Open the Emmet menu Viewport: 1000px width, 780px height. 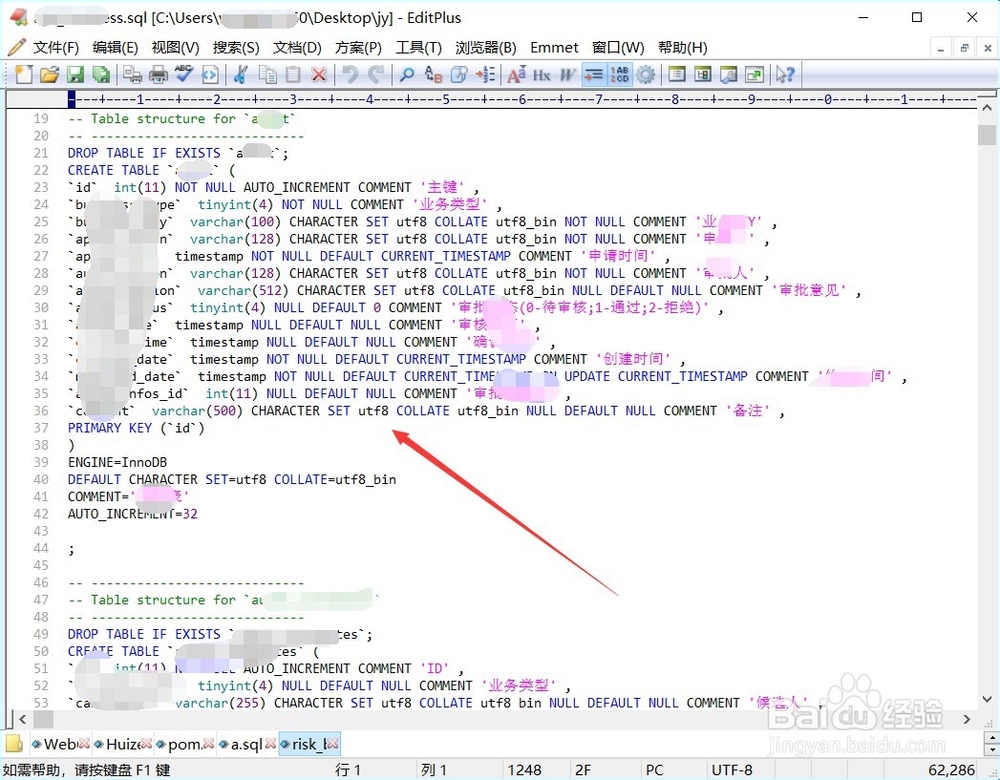tap(554, 48)
